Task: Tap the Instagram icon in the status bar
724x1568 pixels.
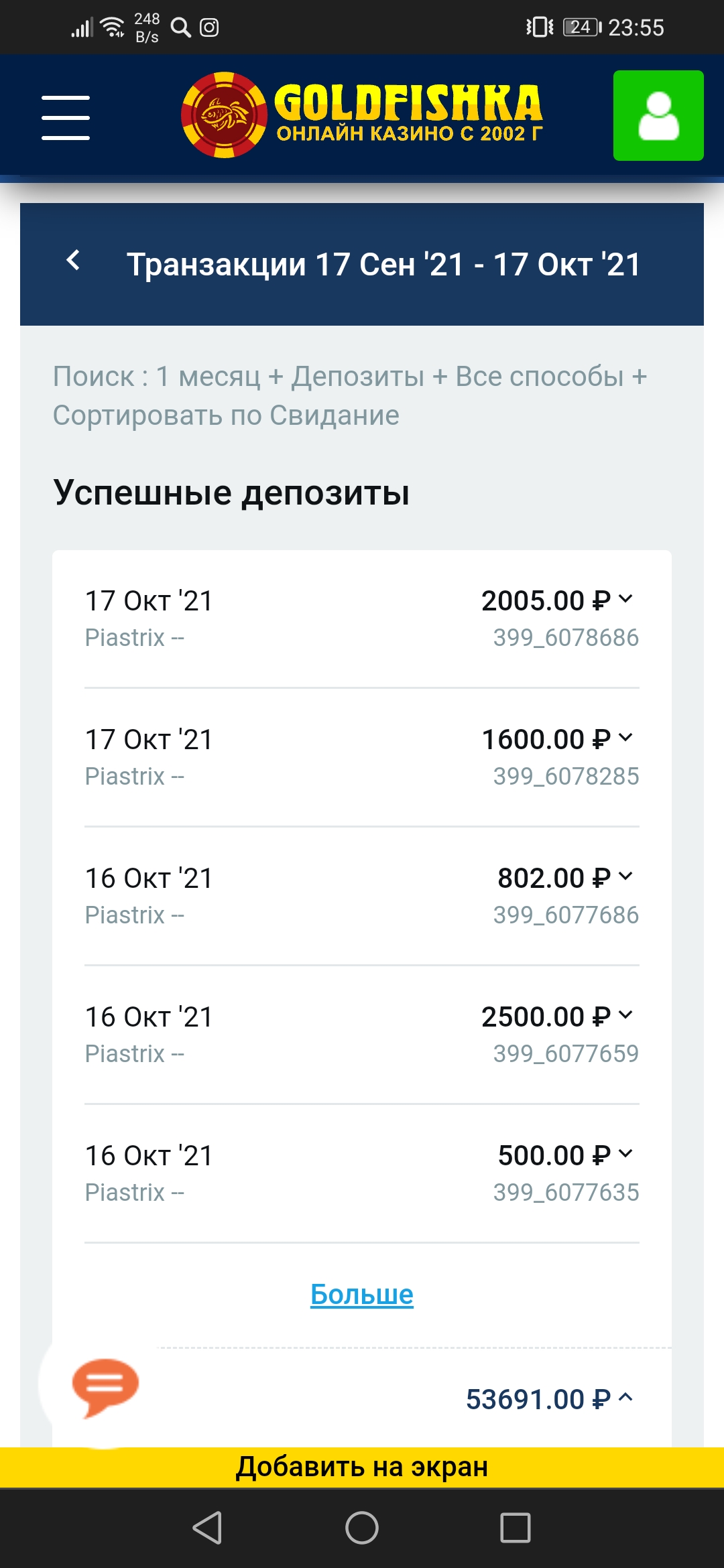Action: [x=209, y=27]
